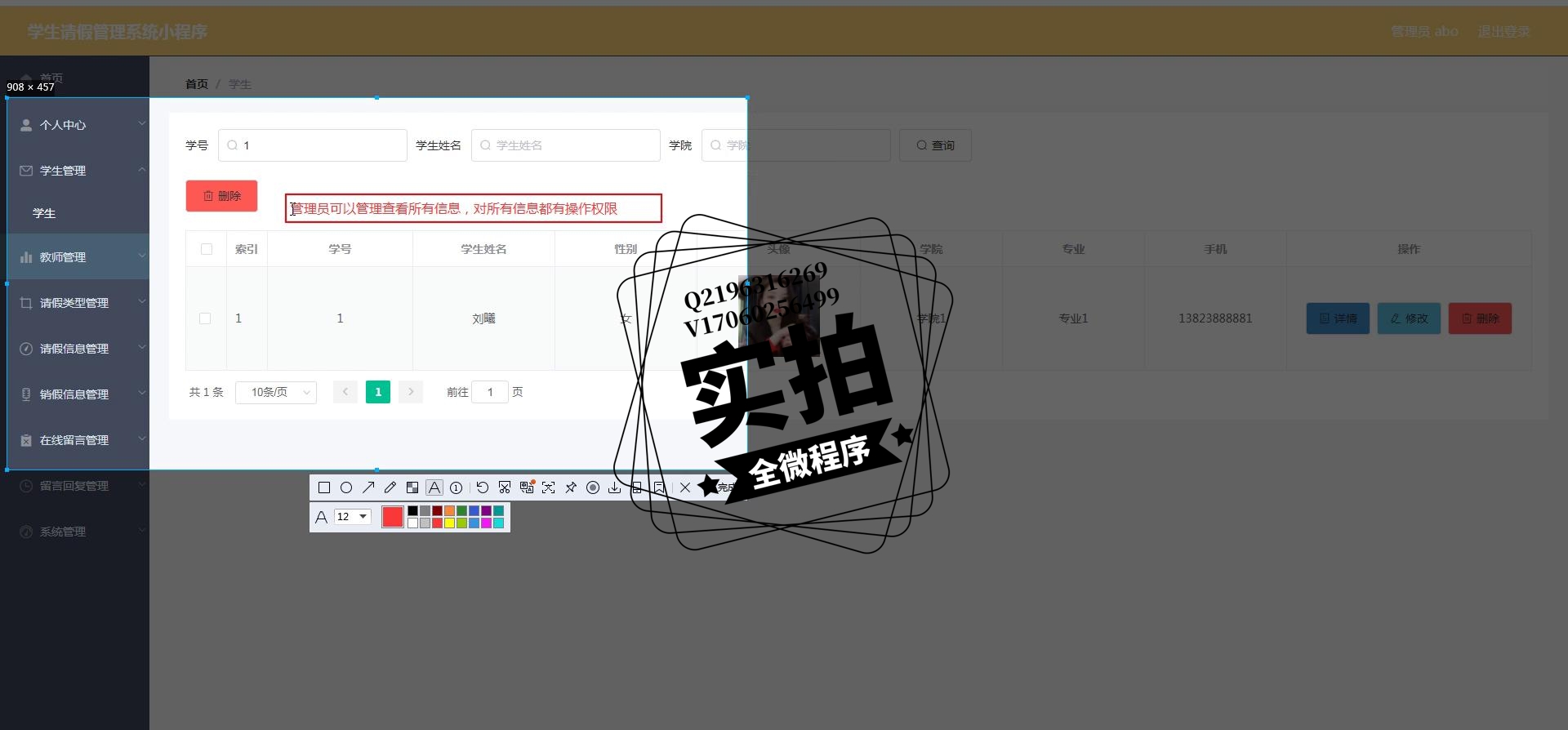Click the red 删除 batch delete button
The height and width of the screenshot is (730, 1568).
221,196
